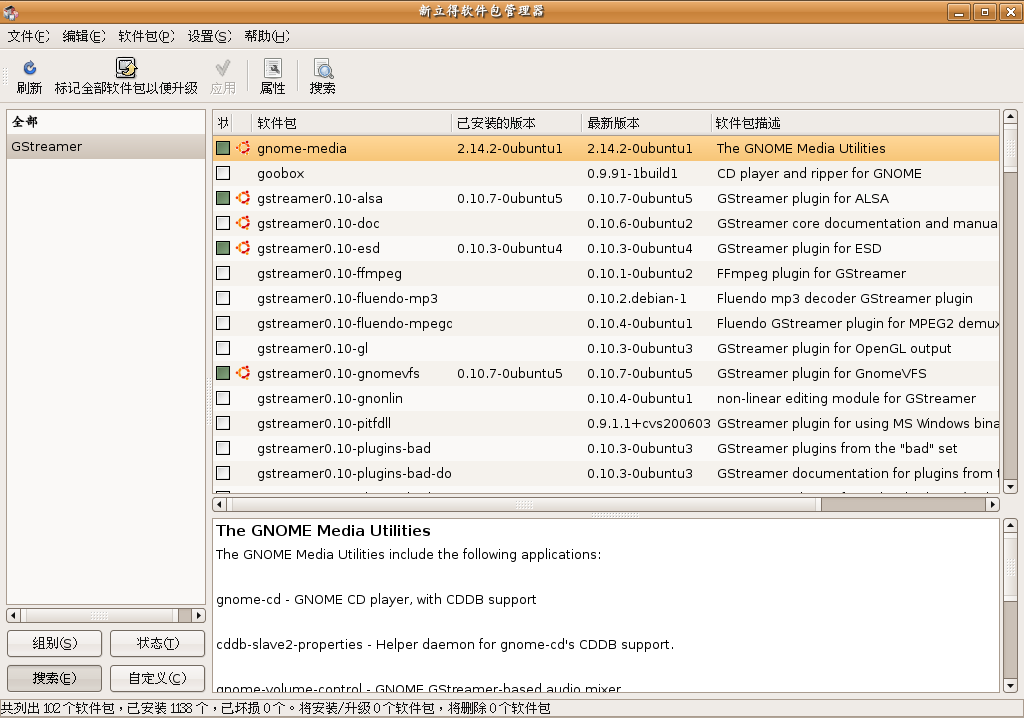
Task: Click the package list horizontal scrollbar thumb
Action: (524, 504)
